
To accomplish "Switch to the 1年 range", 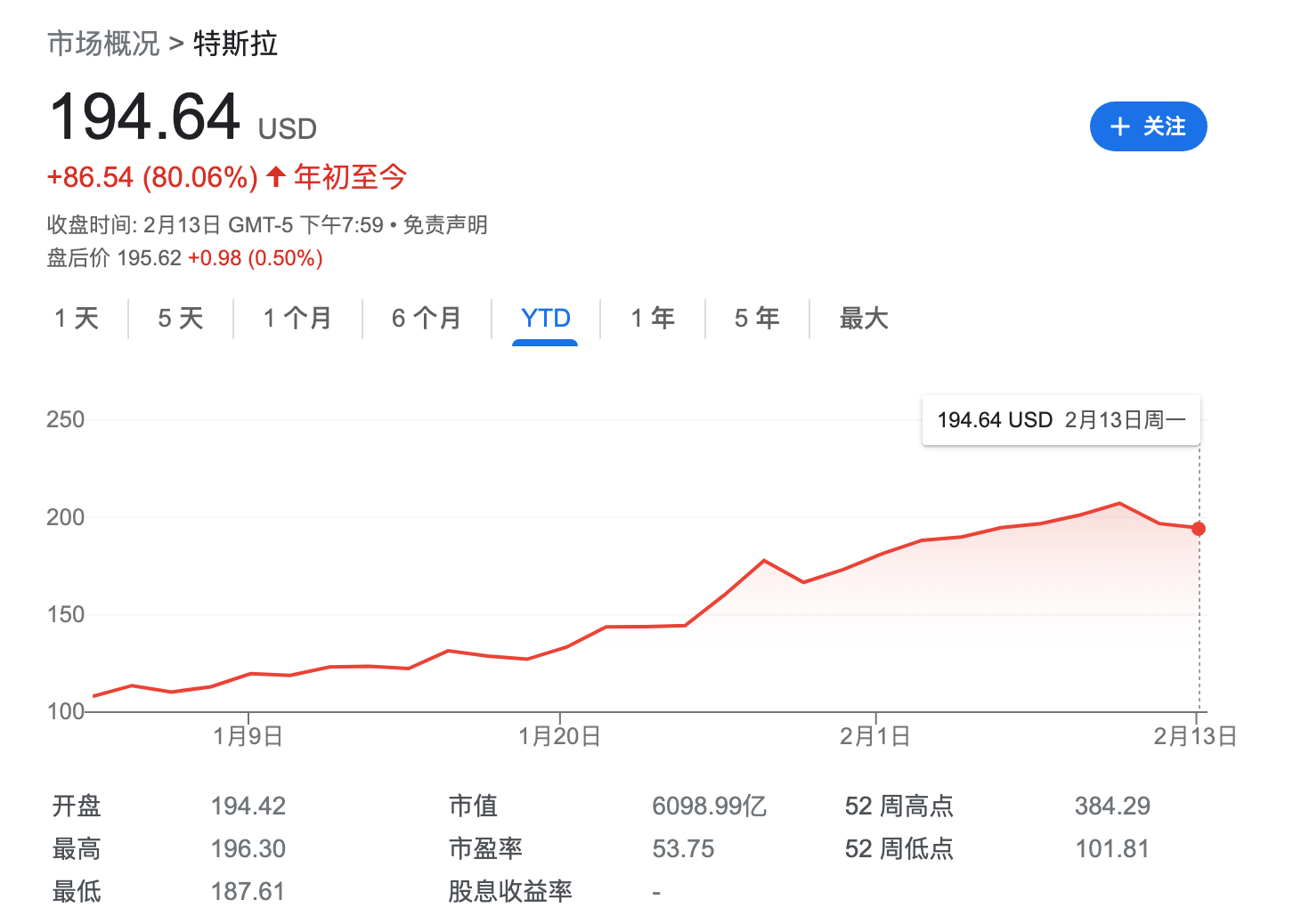I will [653, 318].
